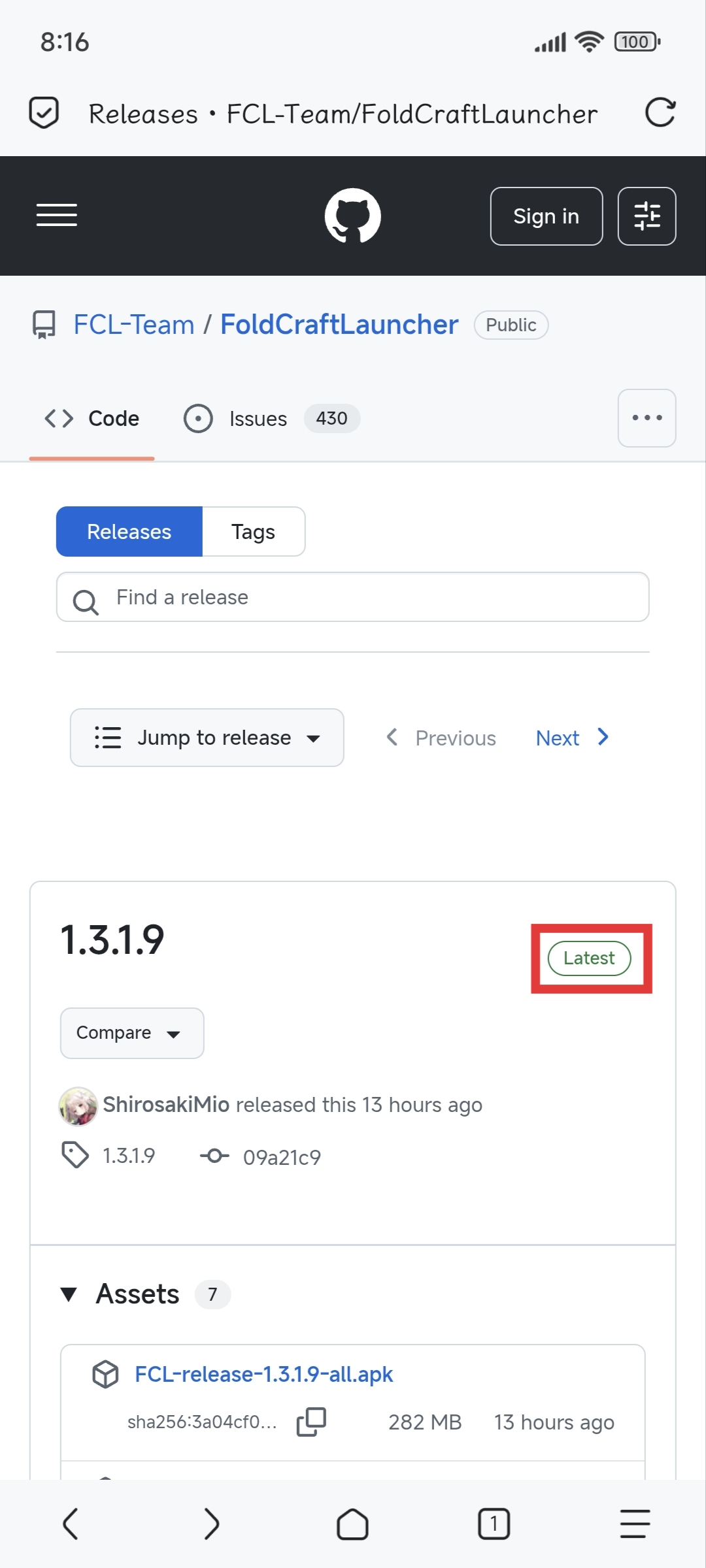This screenshot has width=706, height=1568.
Task: Click the repository icon beside FCL-Team
Action: 44,325
